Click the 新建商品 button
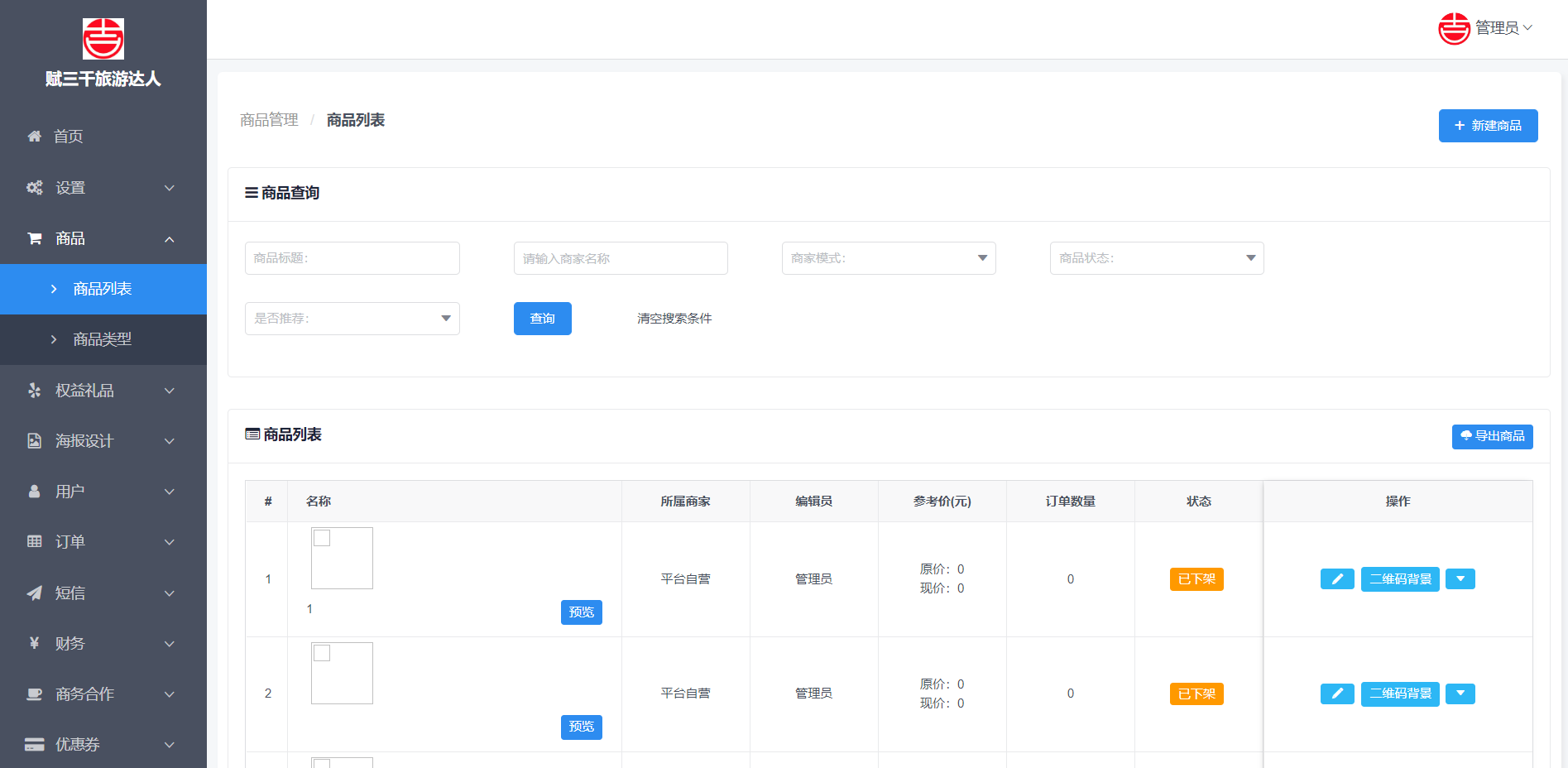1568x768 pixels. pyautogui.click(x=1488, y=126)
